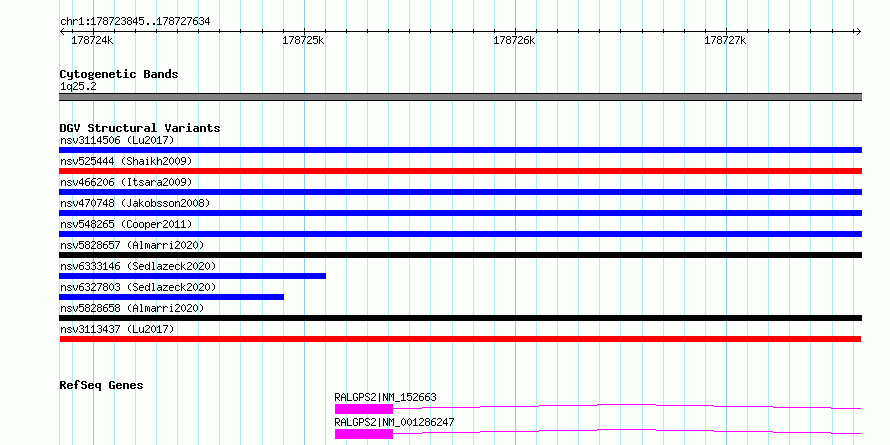Click the nsv470748 (Jakobsson2008) label
This screenshot has width=890, height=445.
tap(135, 203)
